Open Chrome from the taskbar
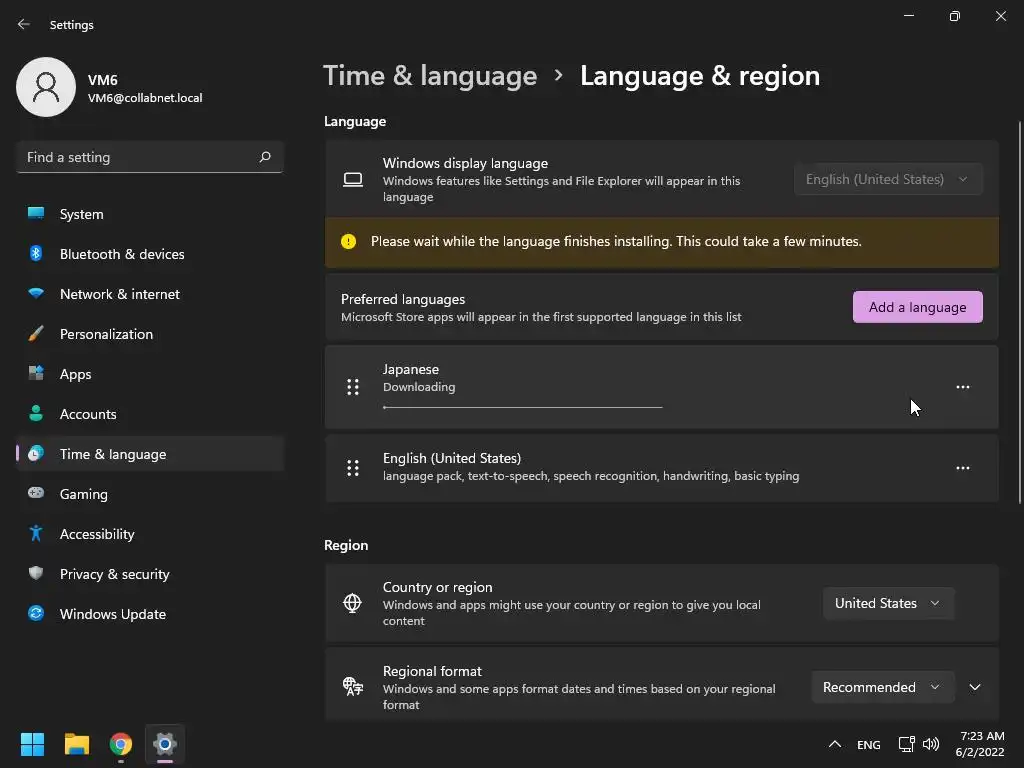The image size is (1024, 768). click(x=121, y=744)
